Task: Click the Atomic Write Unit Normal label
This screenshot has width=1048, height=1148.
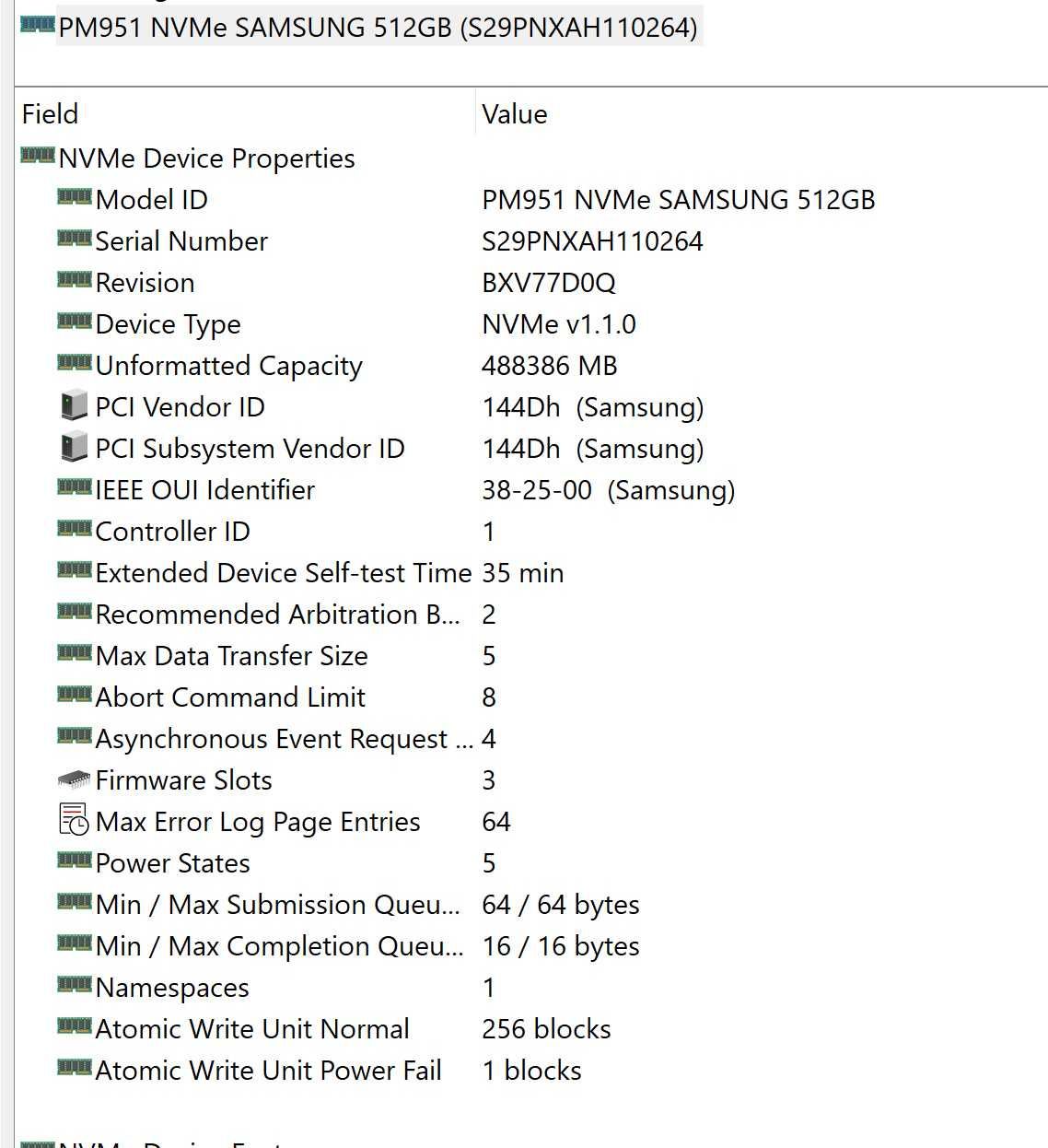Action: pos(252,1029)
